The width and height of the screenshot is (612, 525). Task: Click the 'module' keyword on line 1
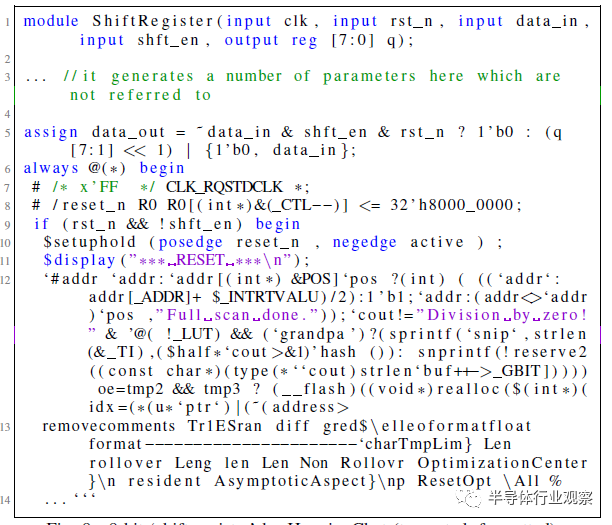(x=51, y=21)
